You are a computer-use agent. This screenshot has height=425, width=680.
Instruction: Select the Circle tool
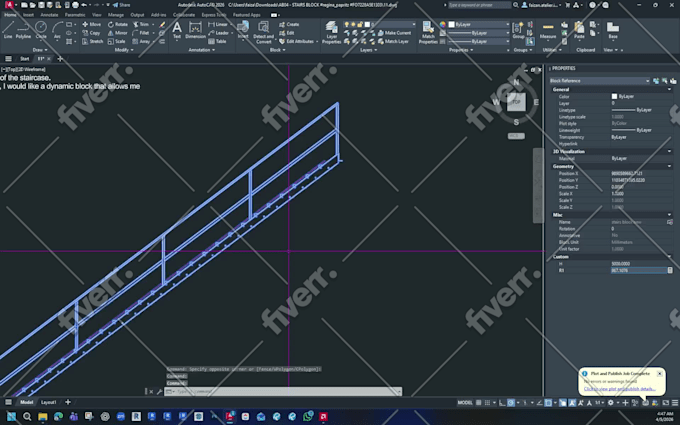[41, 29]
